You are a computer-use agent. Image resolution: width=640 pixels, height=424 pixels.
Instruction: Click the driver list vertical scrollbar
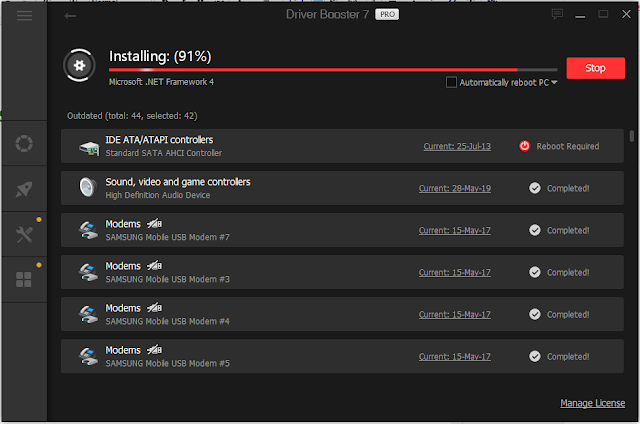tap(631, 136)
